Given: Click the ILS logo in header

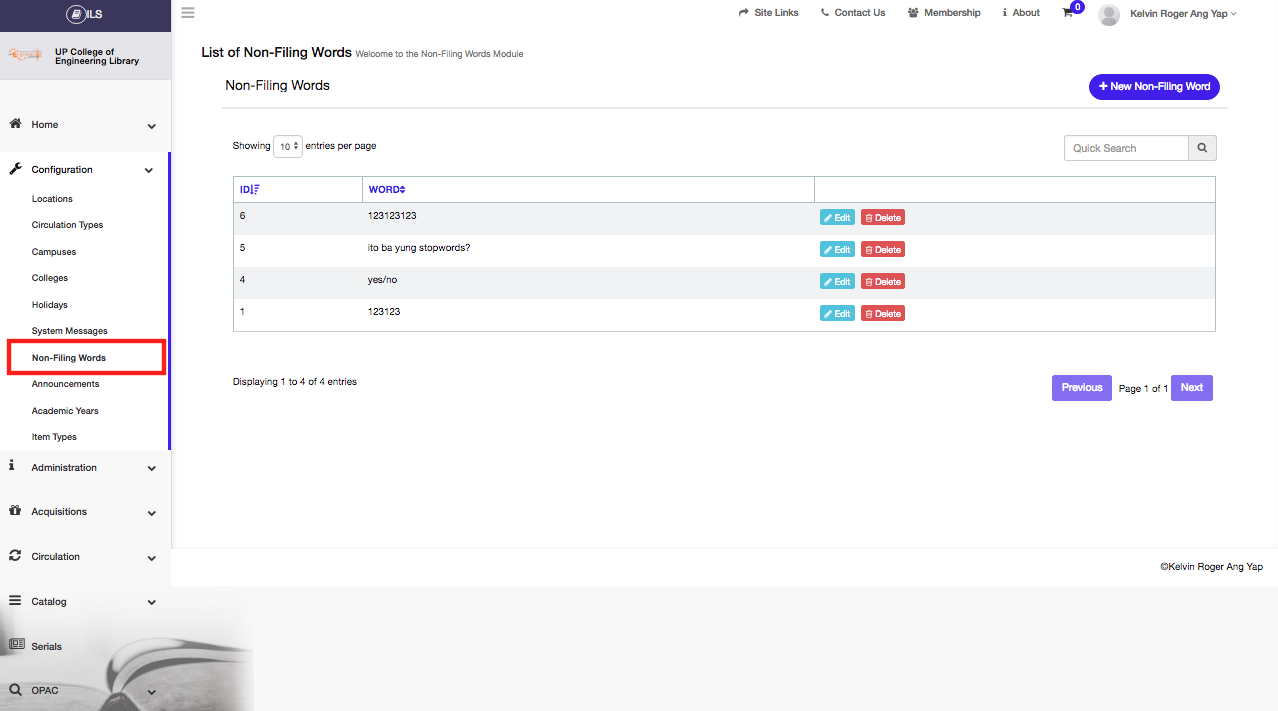Looking at the screenshot, I should pyautogui.click(x=85, y=14).
